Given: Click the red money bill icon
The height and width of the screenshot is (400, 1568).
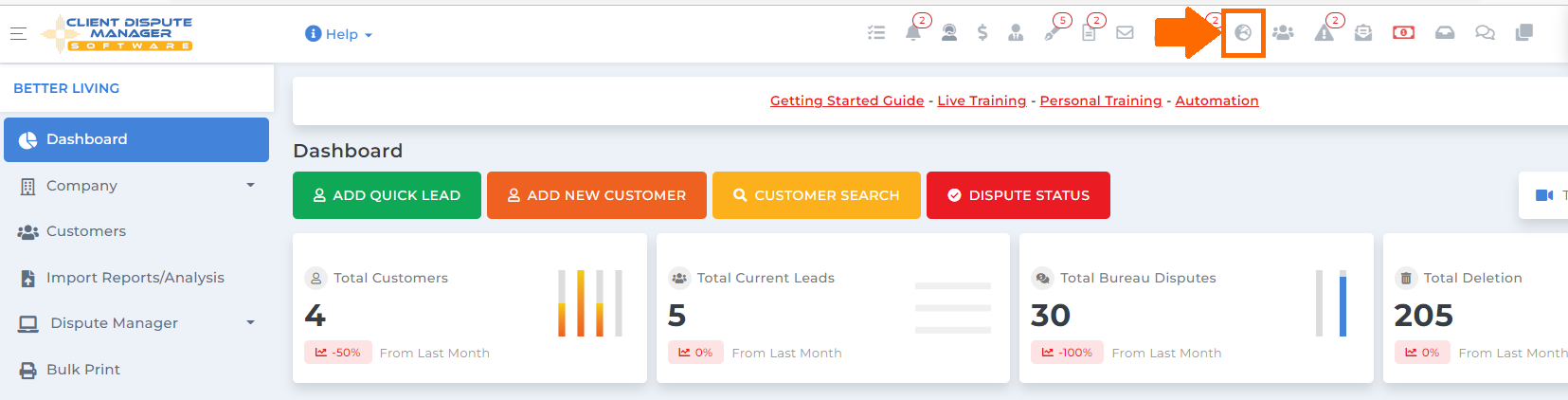Looking at the screenshot, I should coord(1404,33).
